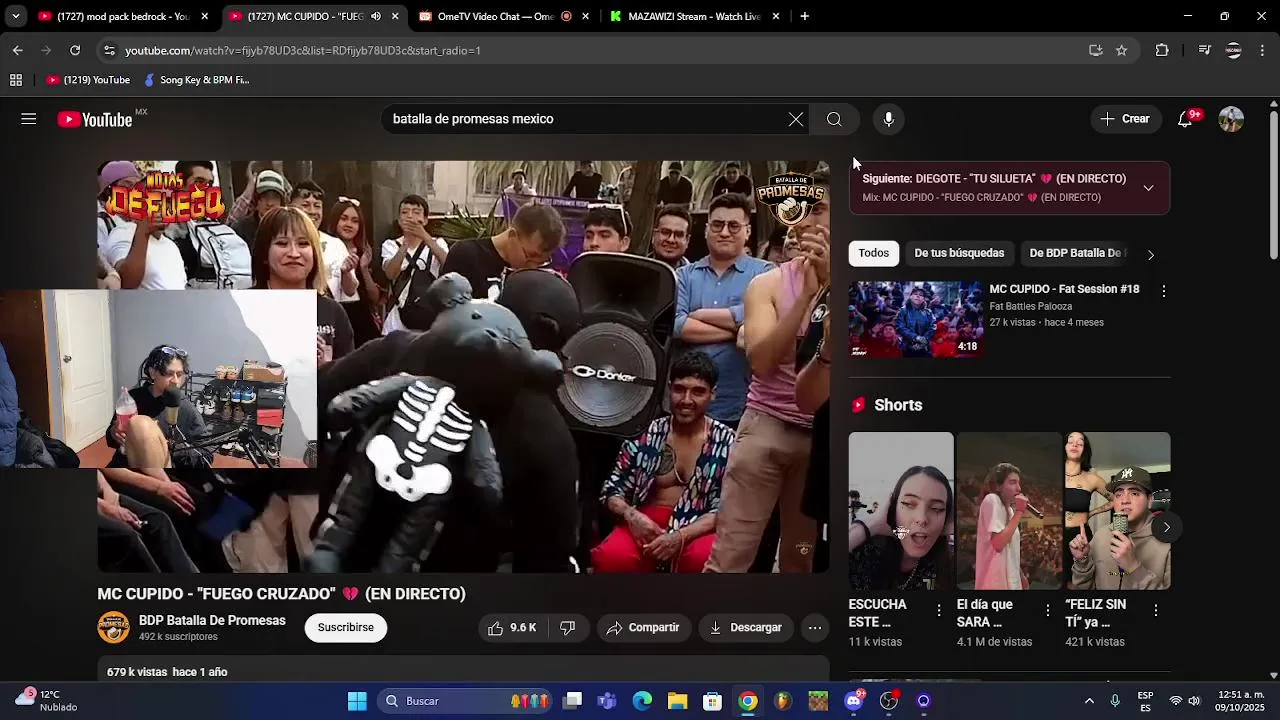Open the FELIZ SIN TÍ short thumbnail

[x=1117, y=510]
